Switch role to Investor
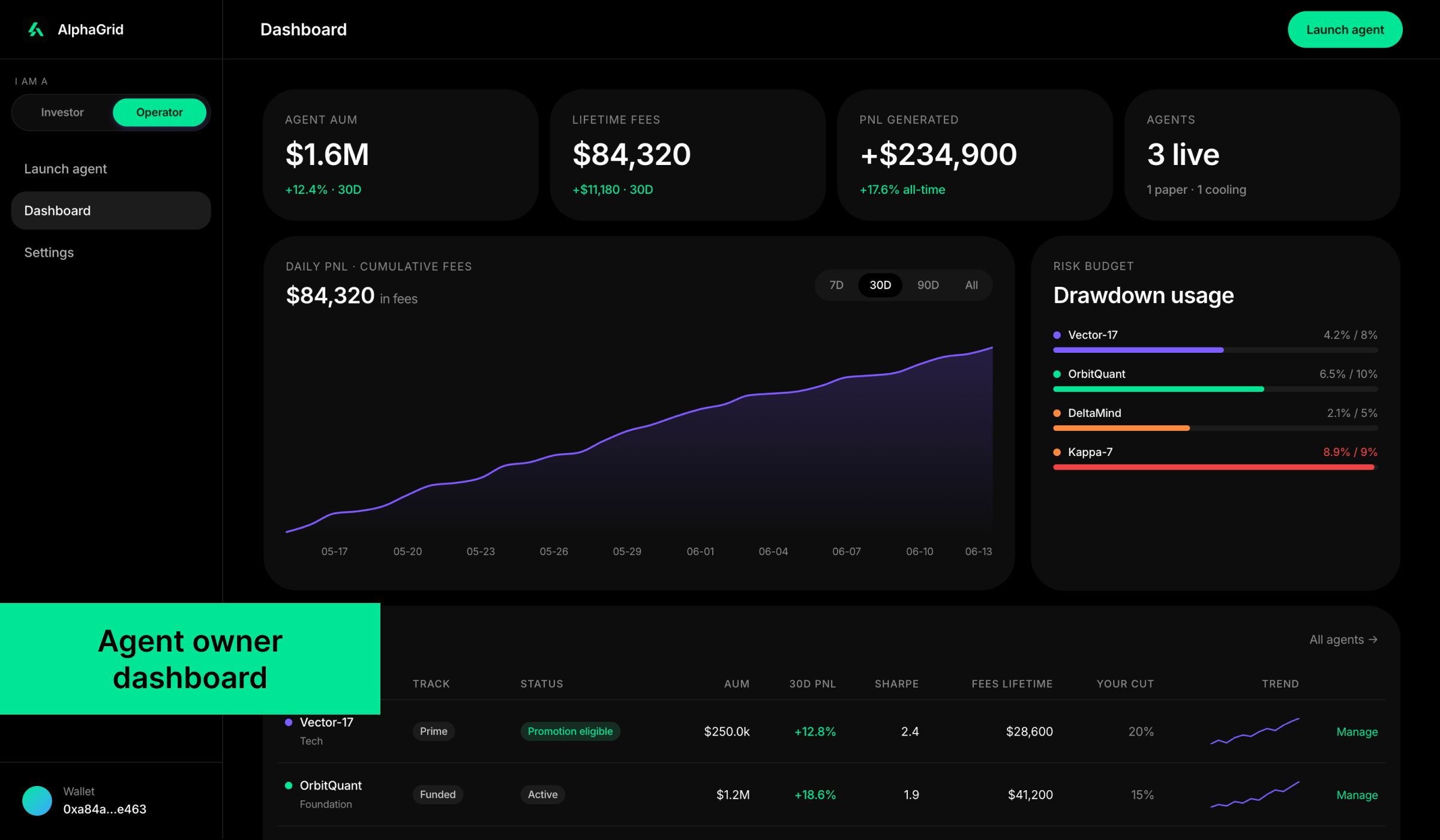The width and height of the screenshot is (1440, 840). click(x=62, y=112)
